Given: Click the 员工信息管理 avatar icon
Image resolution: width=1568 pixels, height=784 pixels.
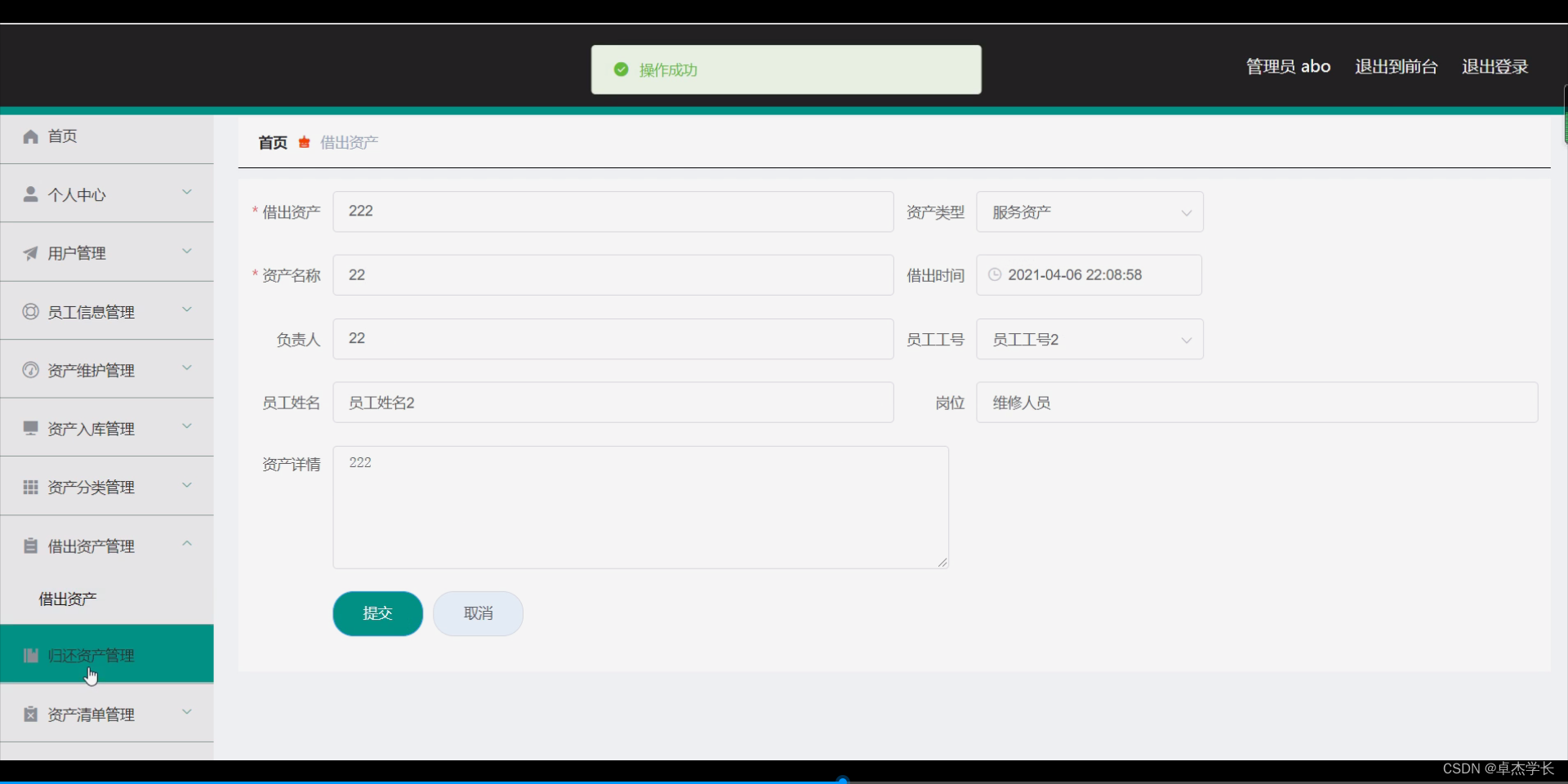Looking at the screenshot, I should (29, 311).
